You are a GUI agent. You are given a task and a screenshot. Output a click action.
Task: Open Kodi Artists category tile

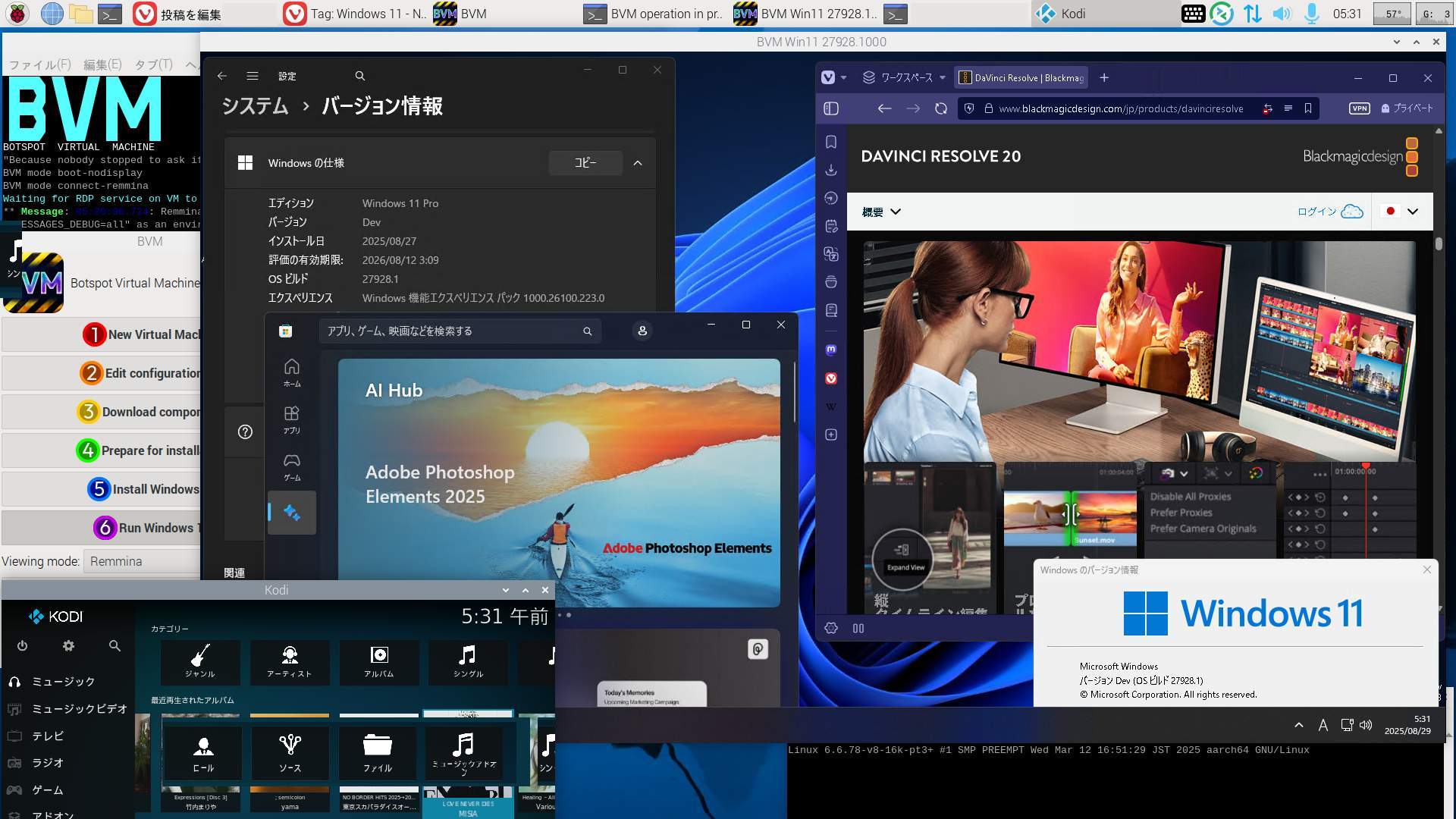click(289, 661)
